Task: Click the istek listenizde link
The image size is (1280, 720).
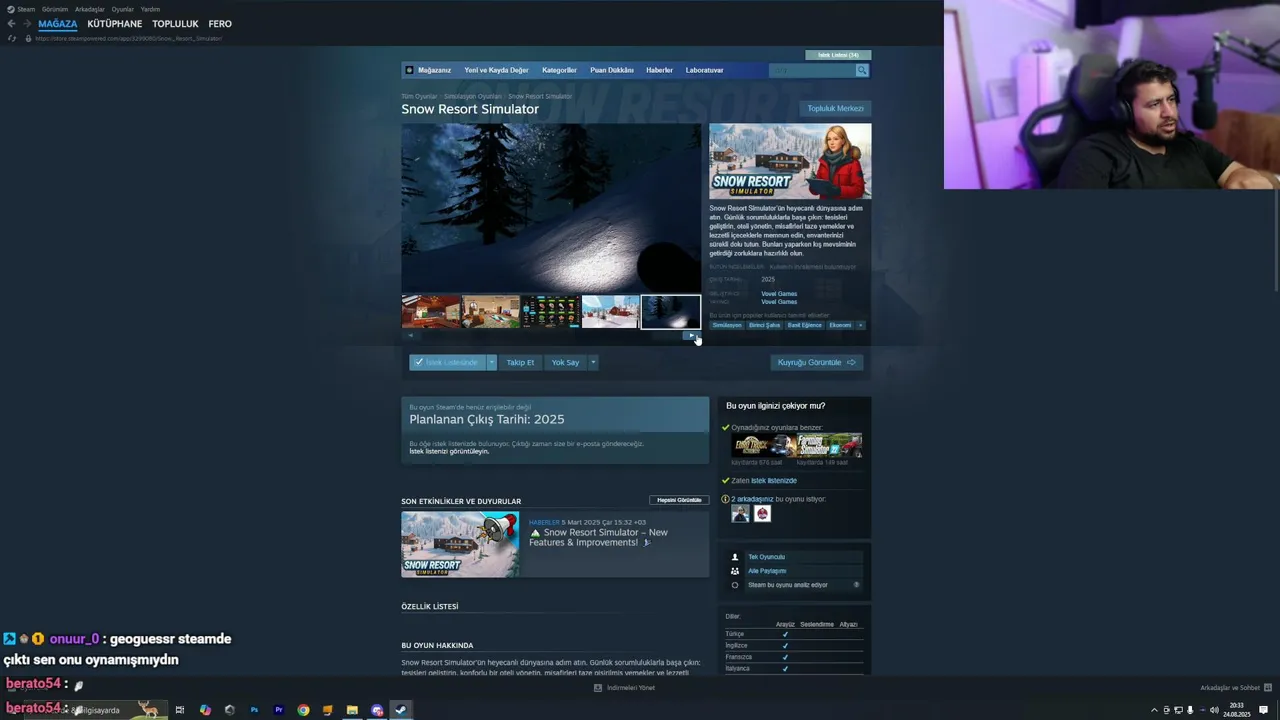Action: pyautogui.click(x=774, y=481)
